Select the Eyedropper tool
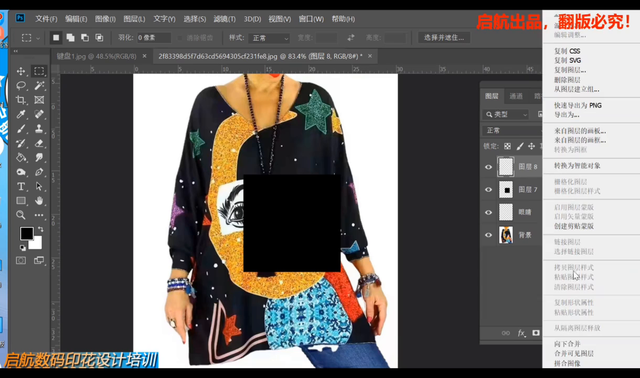The image size is (640, 378). pyautogui.click(x=21, y=114)
